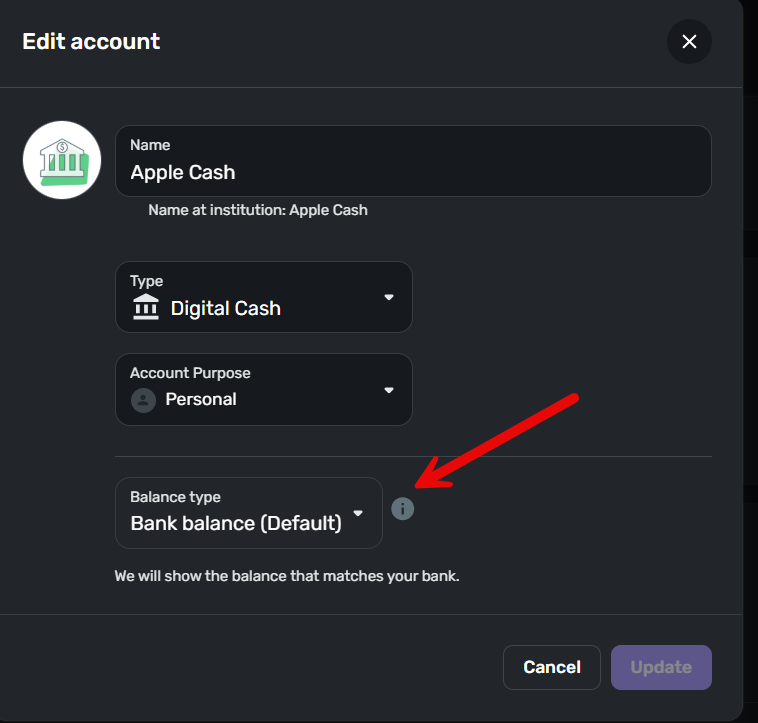
Task: Click the Name at institution: Apple Cash text
Action: pos(258,210)
